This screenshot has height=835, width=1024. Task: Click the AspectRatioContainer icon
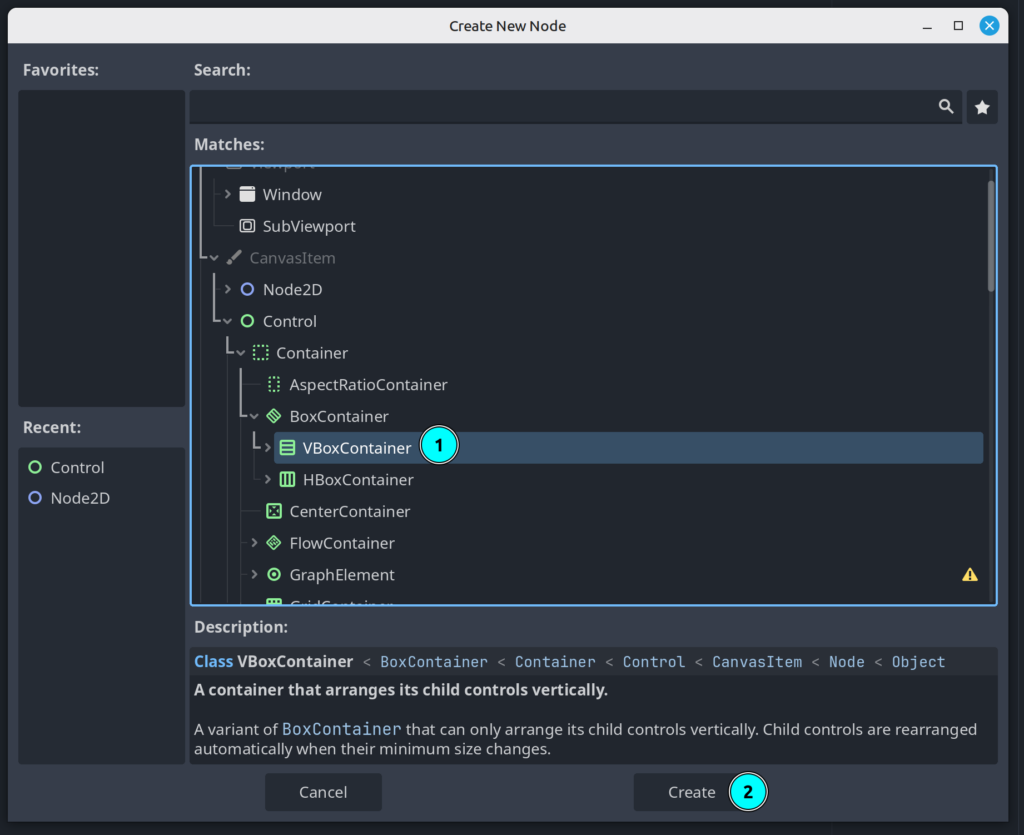[274, 384]
